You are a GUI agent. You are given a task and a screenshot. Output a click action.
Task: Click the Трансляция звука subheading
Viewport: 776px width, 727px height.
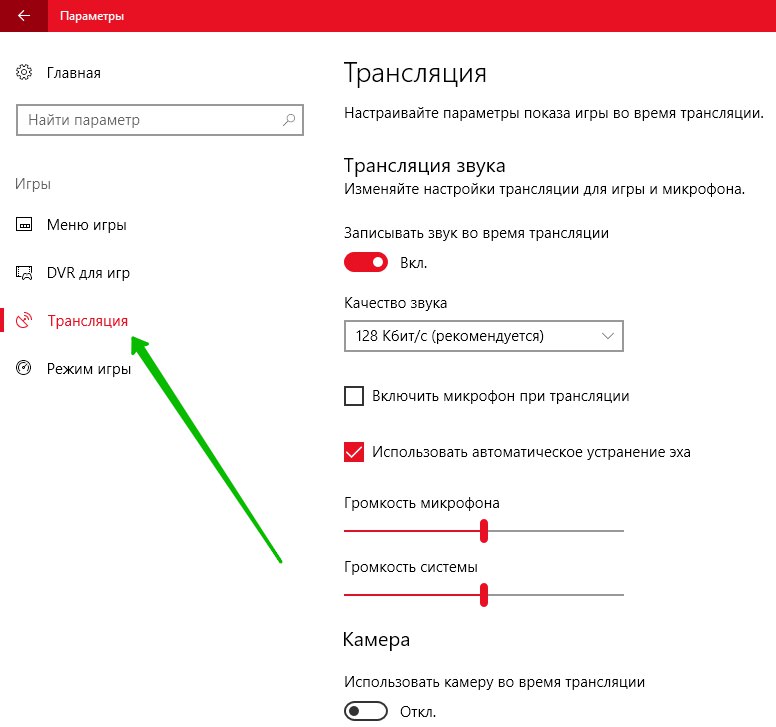tap(424, 165)
